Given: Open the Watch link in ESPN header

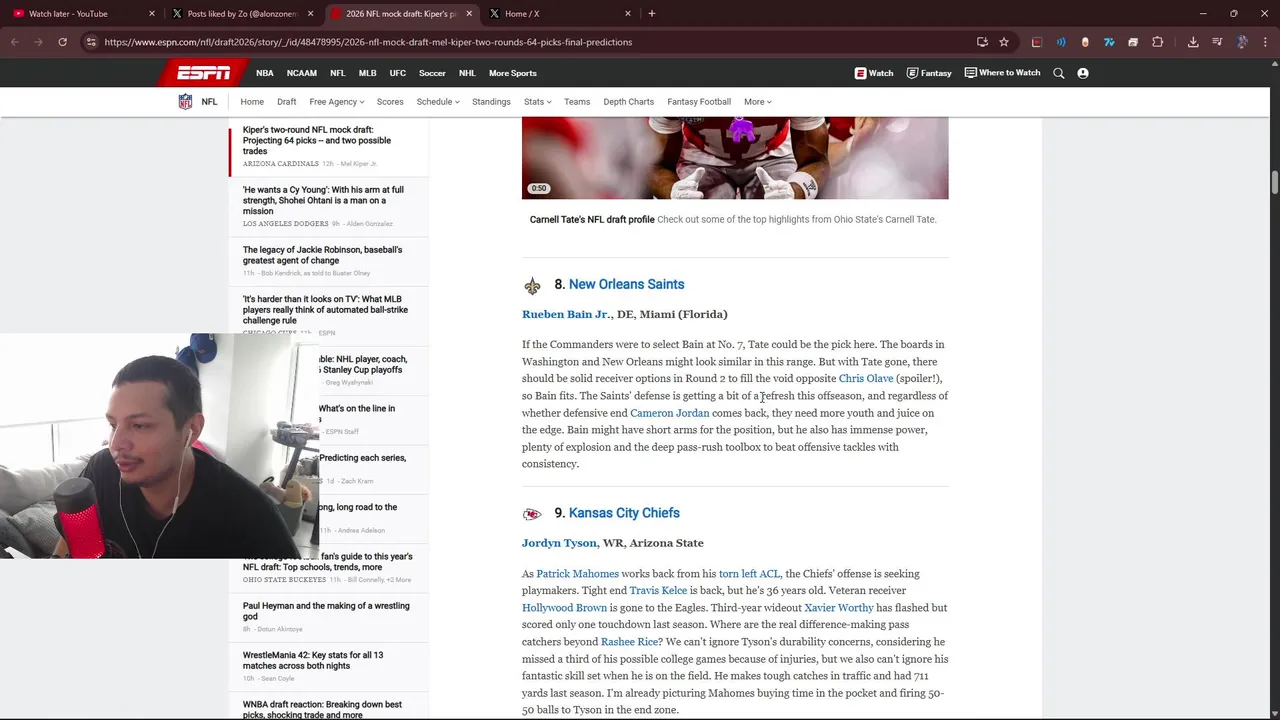Looking at the screenshot, I should point(874,73).
